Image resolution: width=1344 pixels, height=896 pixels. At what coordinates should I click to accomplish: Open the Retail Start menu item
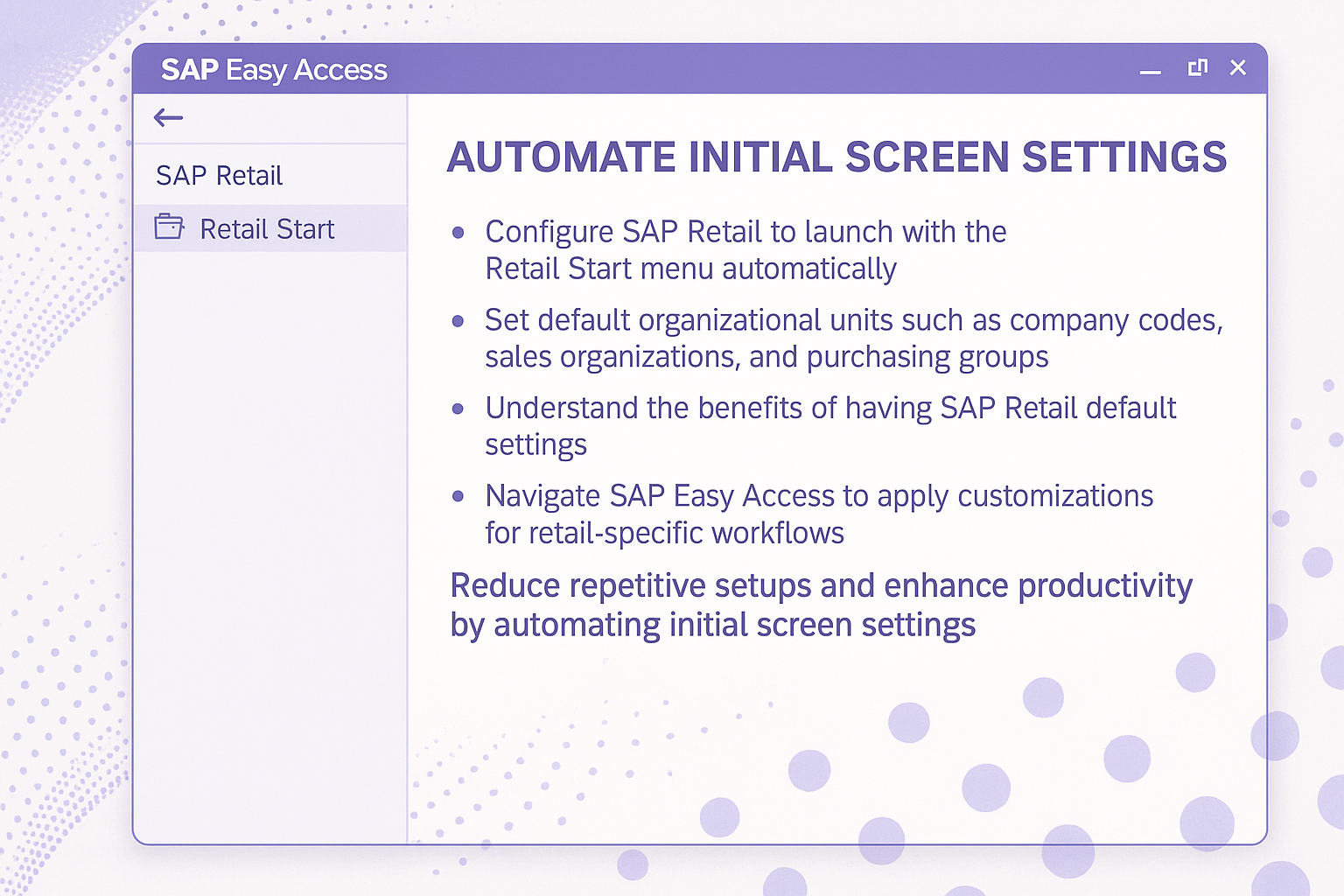click(267, 229)
